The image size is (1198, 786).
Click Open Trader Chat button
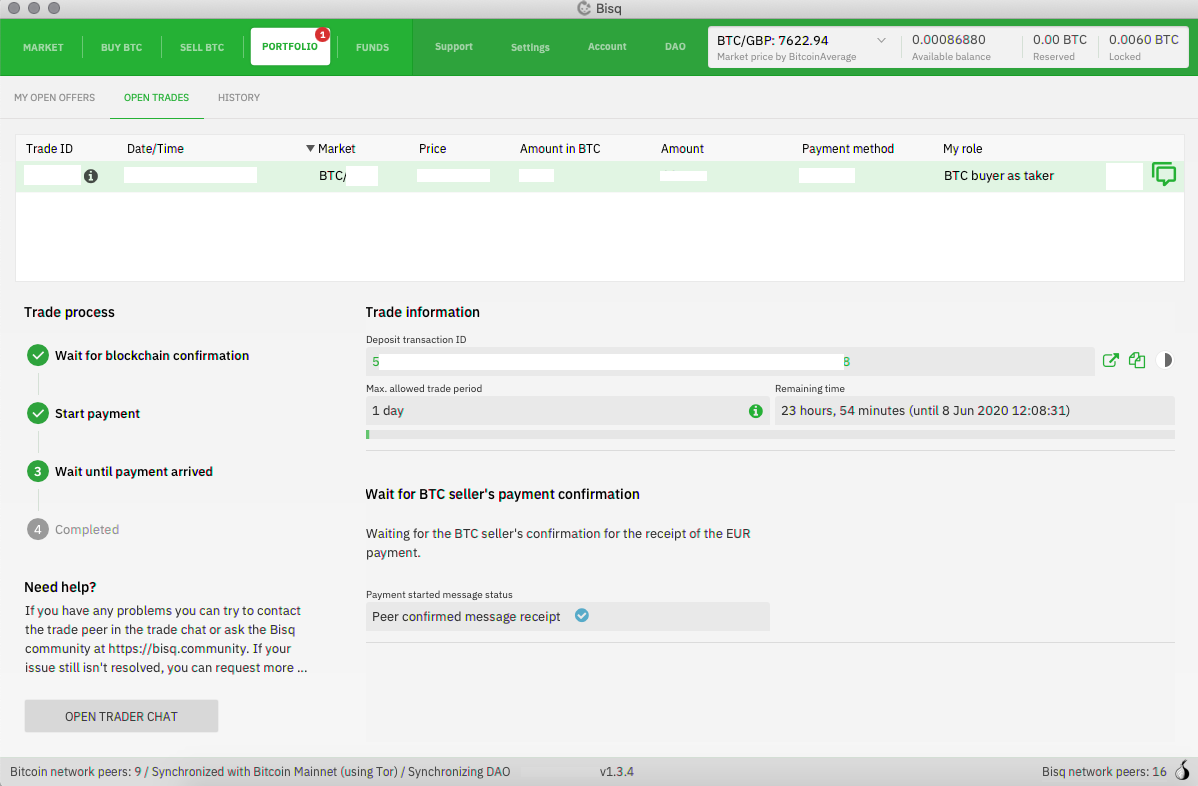tap(121, 716)
